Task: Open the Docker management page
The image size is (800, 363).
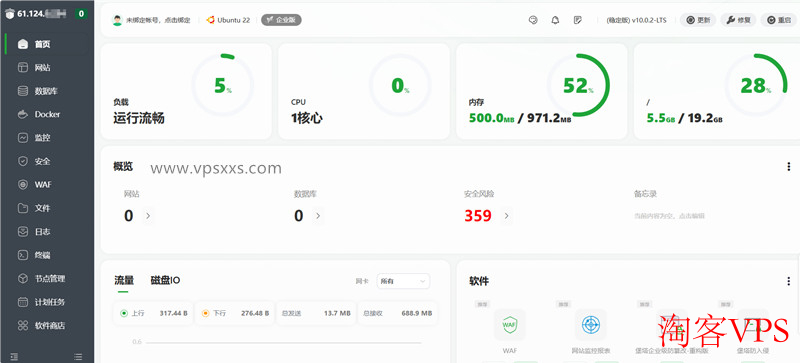Action: 47,114
